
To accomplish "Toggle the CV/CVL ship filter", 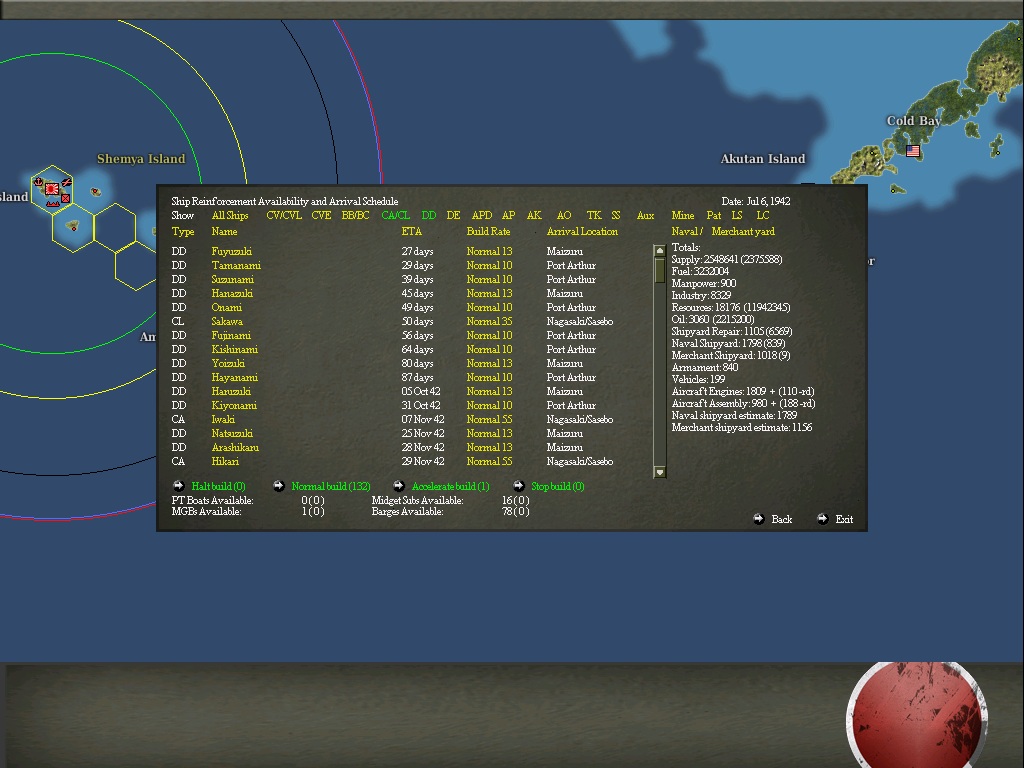I will coord(284,215).
